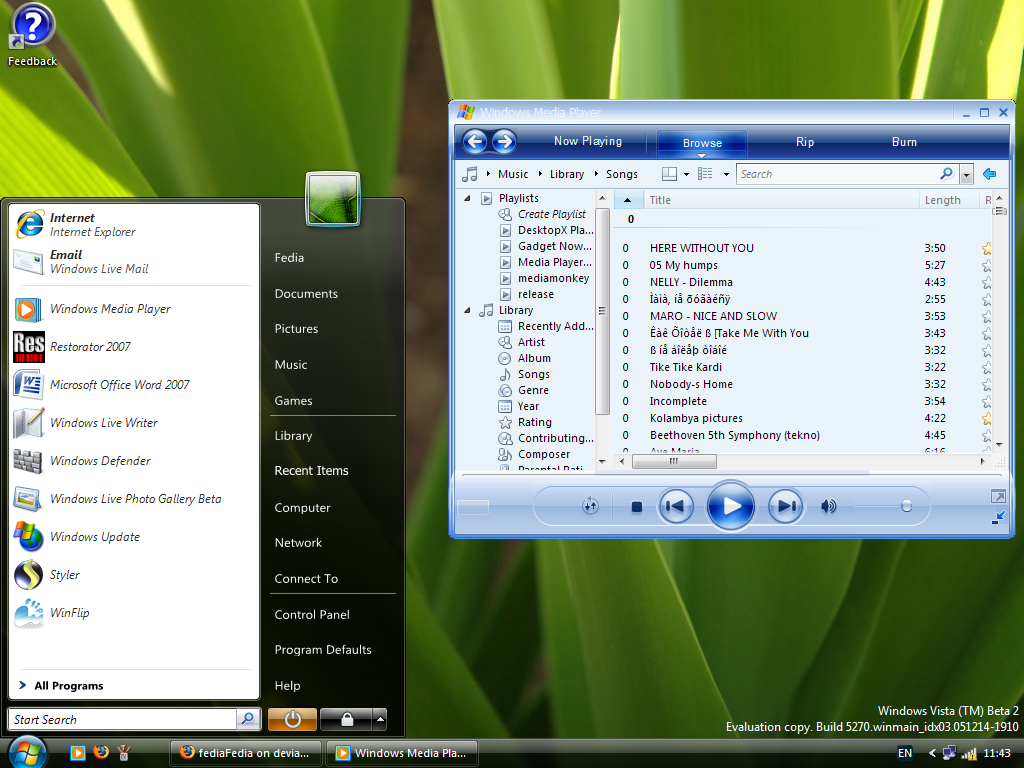Viewport: 1024px width, 768px height.
Task: Click the blue list pane arrow icon
Action: 989,174
